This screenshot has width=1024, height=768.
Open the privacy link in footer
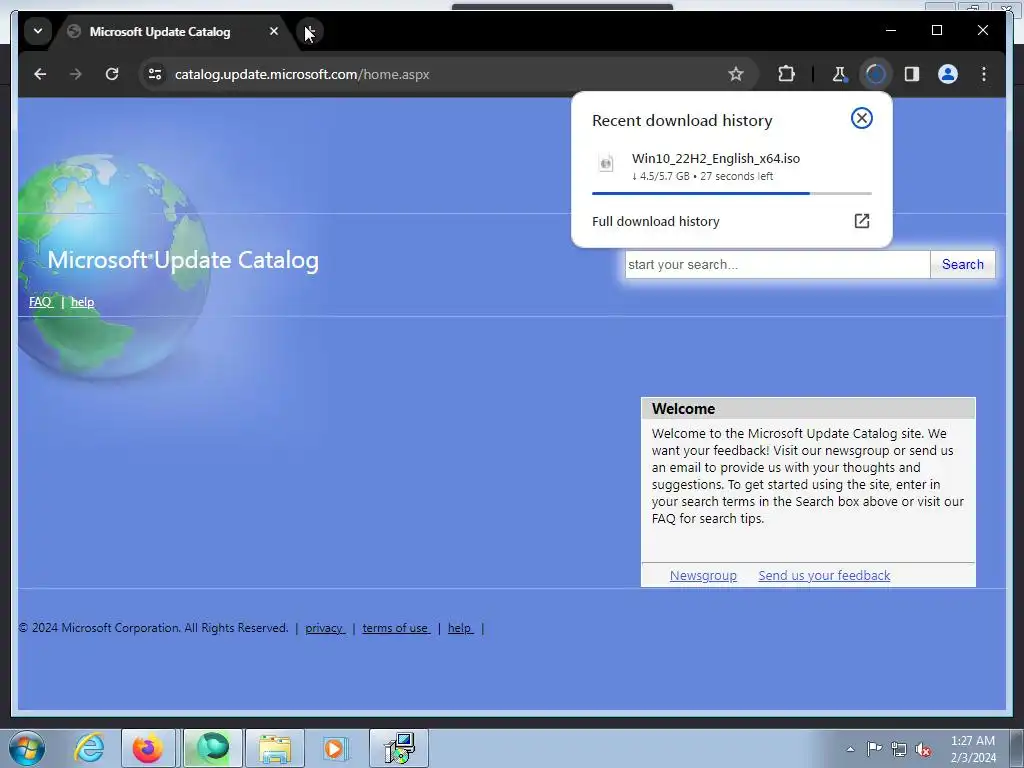pyautogui.click(x=325, y=628)
